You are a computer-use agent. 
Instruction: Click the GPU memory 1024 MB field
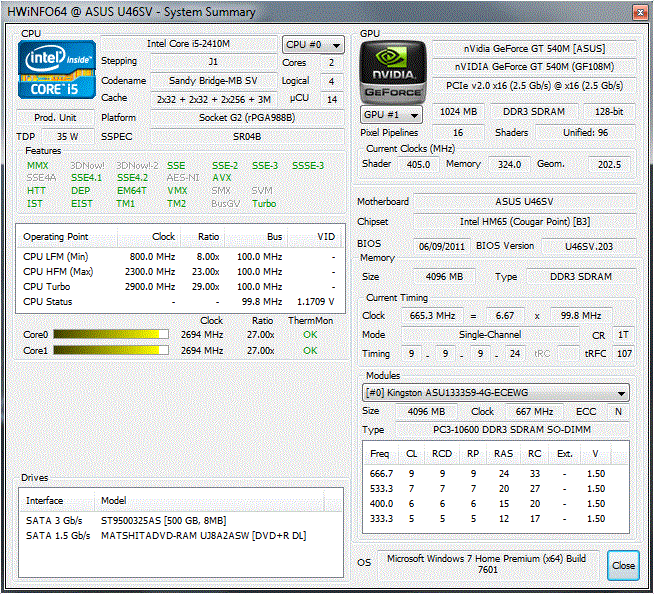[x=458, y=112]
